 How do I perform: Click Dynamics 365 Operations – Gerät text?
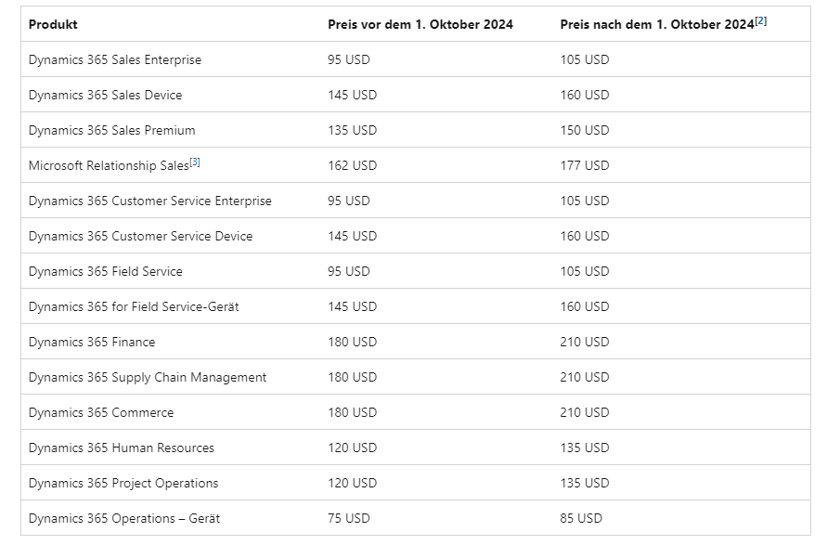click(124, 518)
